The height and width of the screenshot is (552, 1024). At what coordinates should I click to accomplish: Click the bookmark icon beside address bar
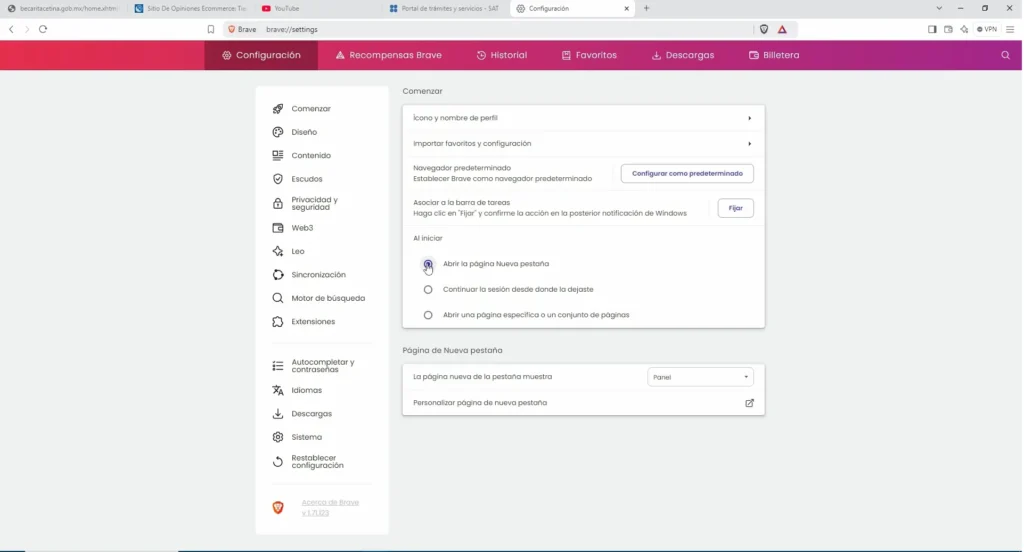pyautogui.click(x=211, y=29)
